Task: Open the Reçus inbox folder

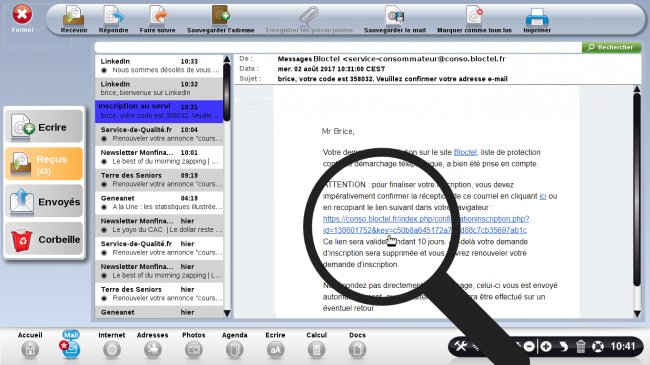Action: 44,164
